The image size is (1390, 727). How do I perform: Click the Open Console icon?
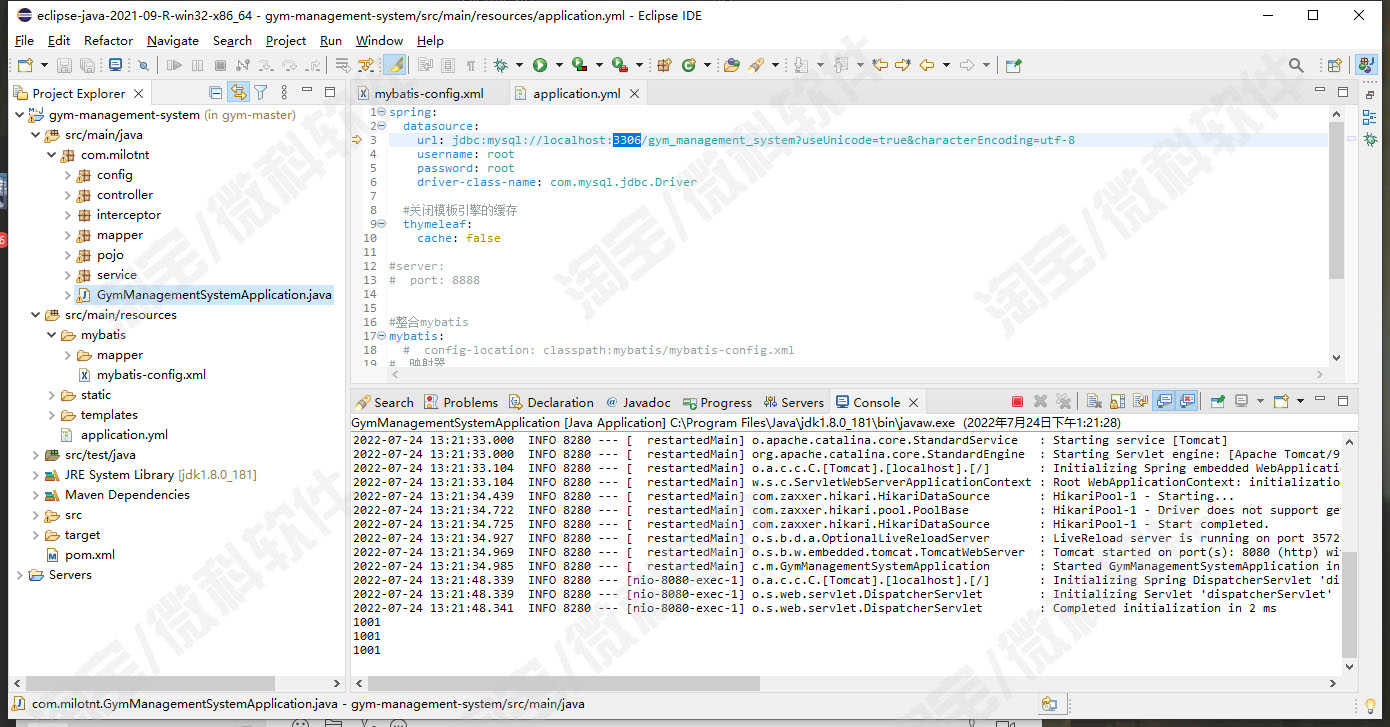(1281, 402)
